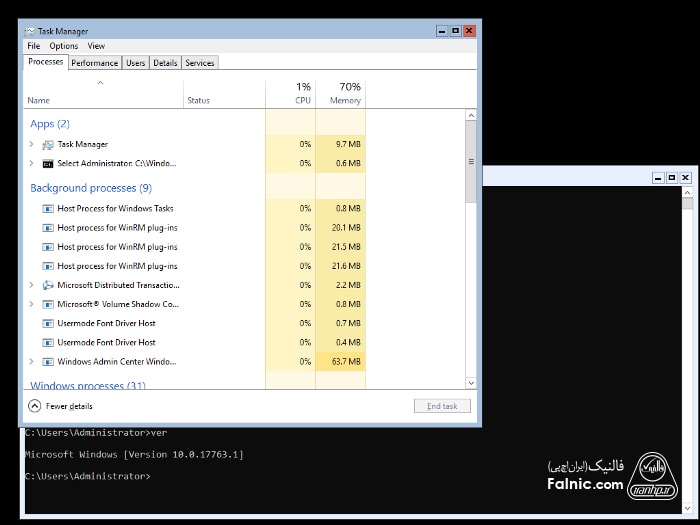Open the Options menu
Screen dimensions: 700x525
point(63,46)
